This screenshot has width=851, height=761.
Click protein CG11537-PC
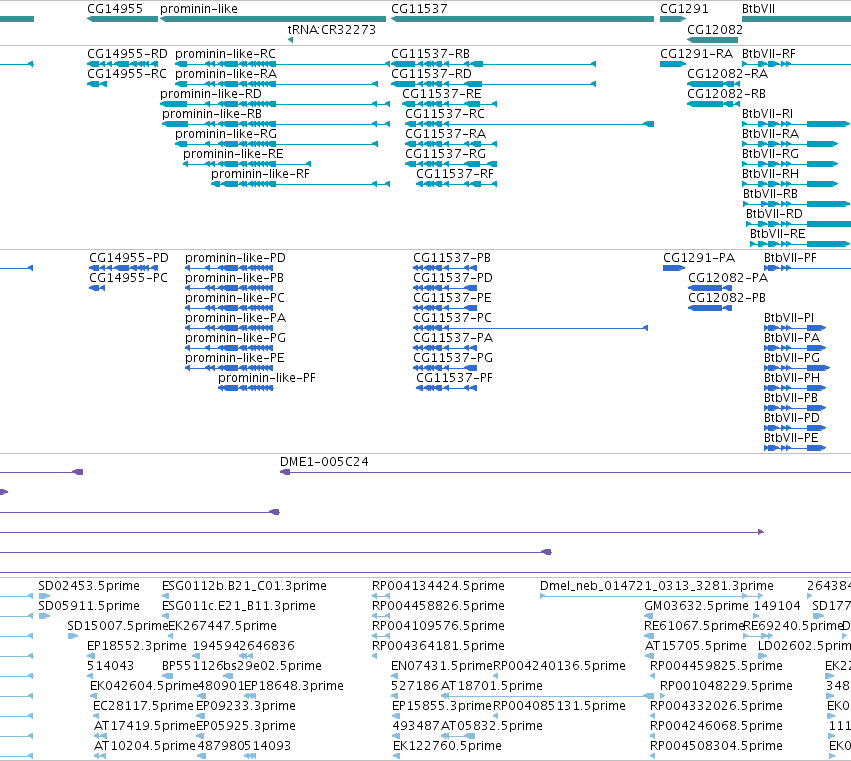coord(453,318)
